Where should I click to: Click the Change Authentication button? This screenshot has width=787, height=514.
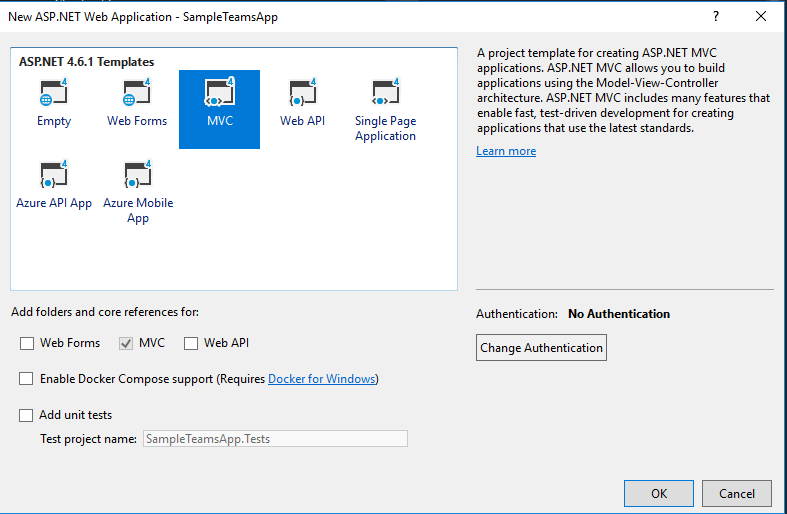[x=541, y=347]
